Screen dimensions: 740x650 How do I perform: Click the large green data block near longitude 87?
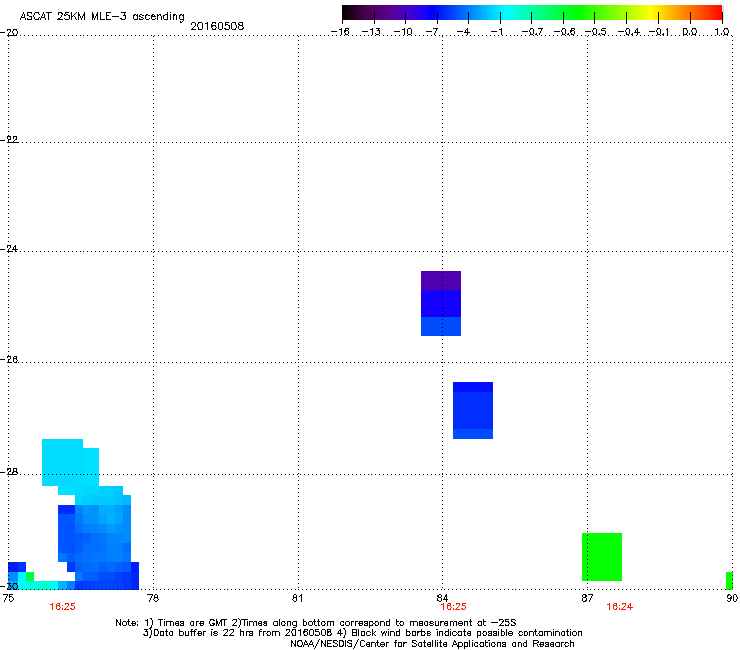602,557
